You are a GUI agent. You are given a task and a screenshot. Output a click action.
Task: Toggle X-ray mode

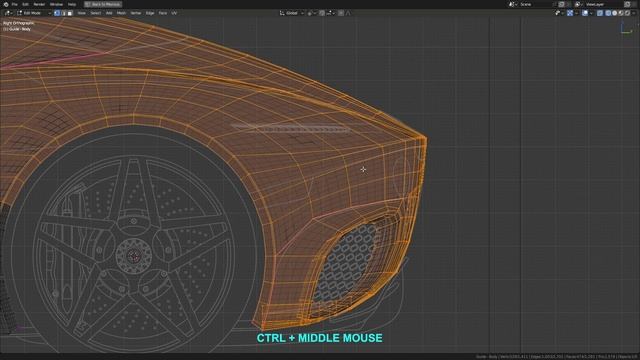click(x=600, y=13)
